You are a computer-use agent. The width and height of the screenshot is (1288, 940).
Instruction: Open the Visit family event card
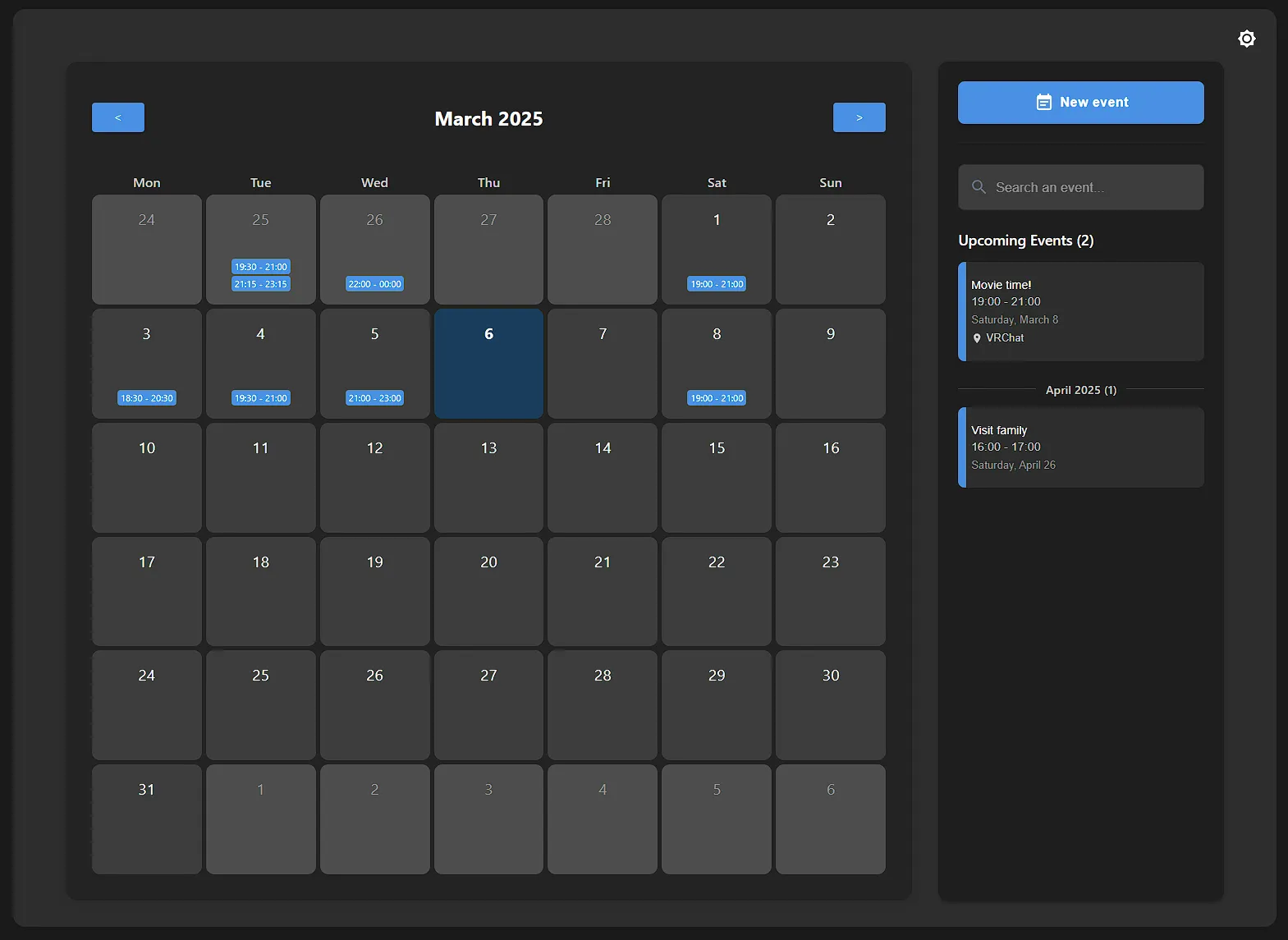(1081, 447)
